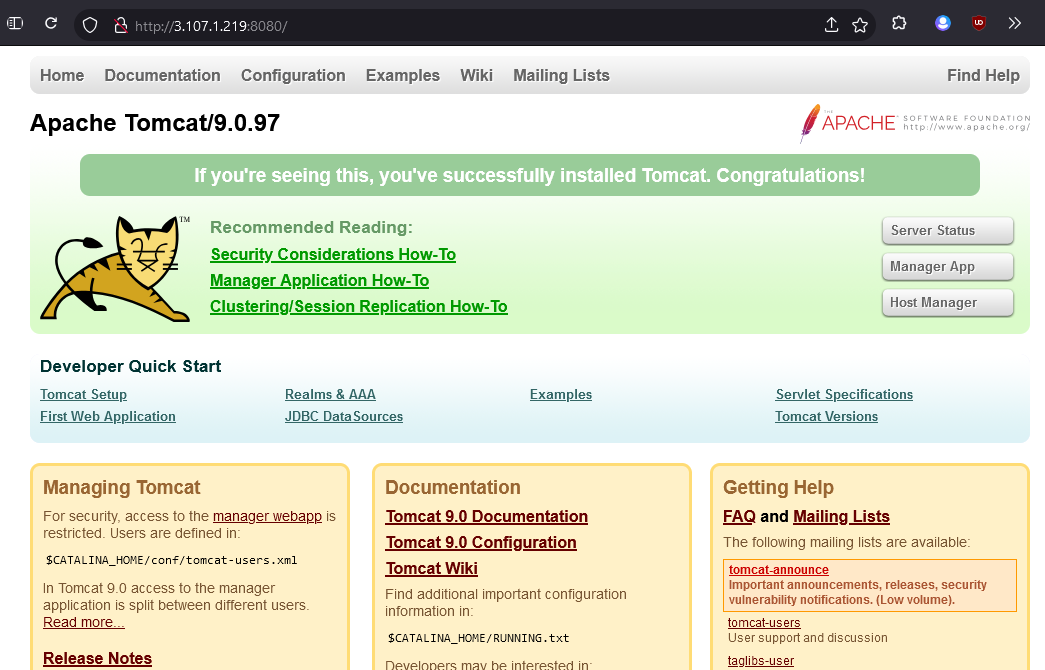Bookmark this page with star icon
Image resolution: width=1045 pixels, height=670 pixels.
(860, 25)
